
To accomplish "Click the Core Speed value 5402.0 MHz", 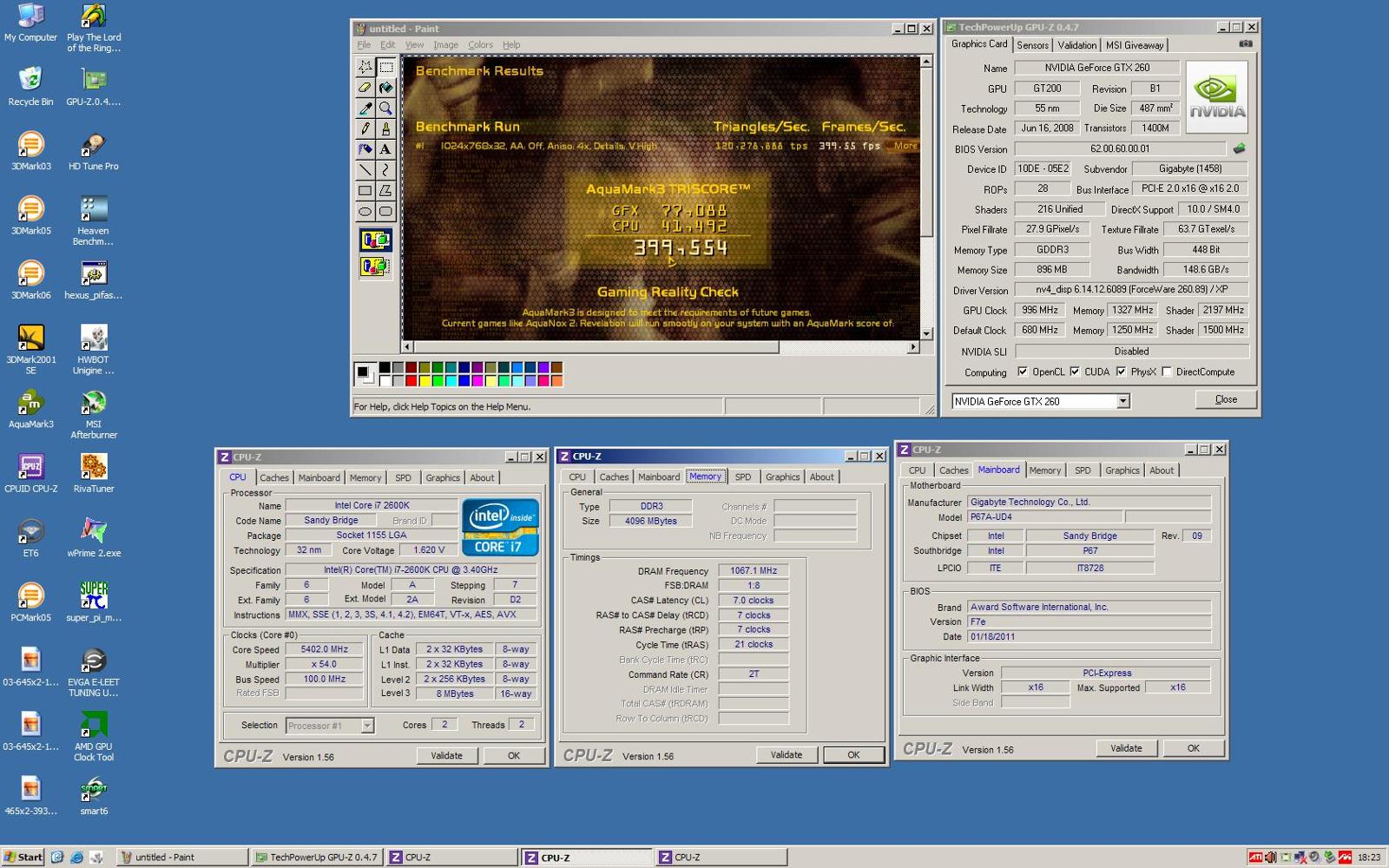I will pos(324,649).
